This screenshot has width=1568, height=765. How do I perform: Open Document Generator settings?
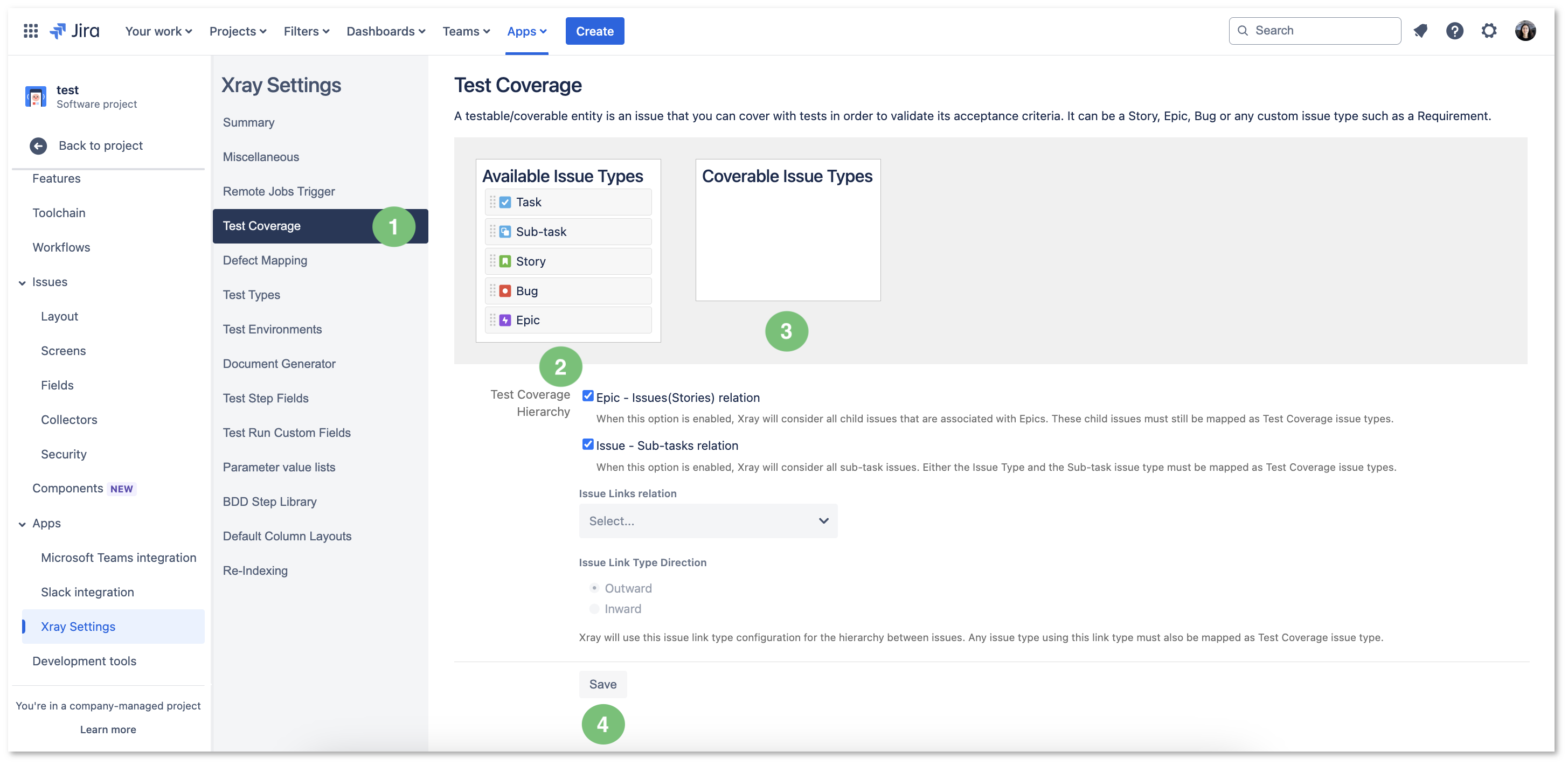pos(279,364)
